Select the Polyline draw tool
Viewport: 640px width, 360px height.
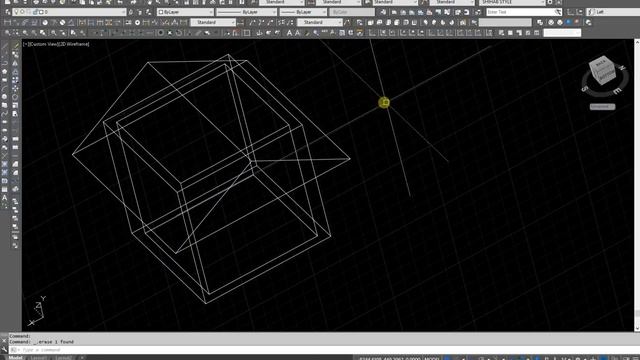tap(4, 63)
